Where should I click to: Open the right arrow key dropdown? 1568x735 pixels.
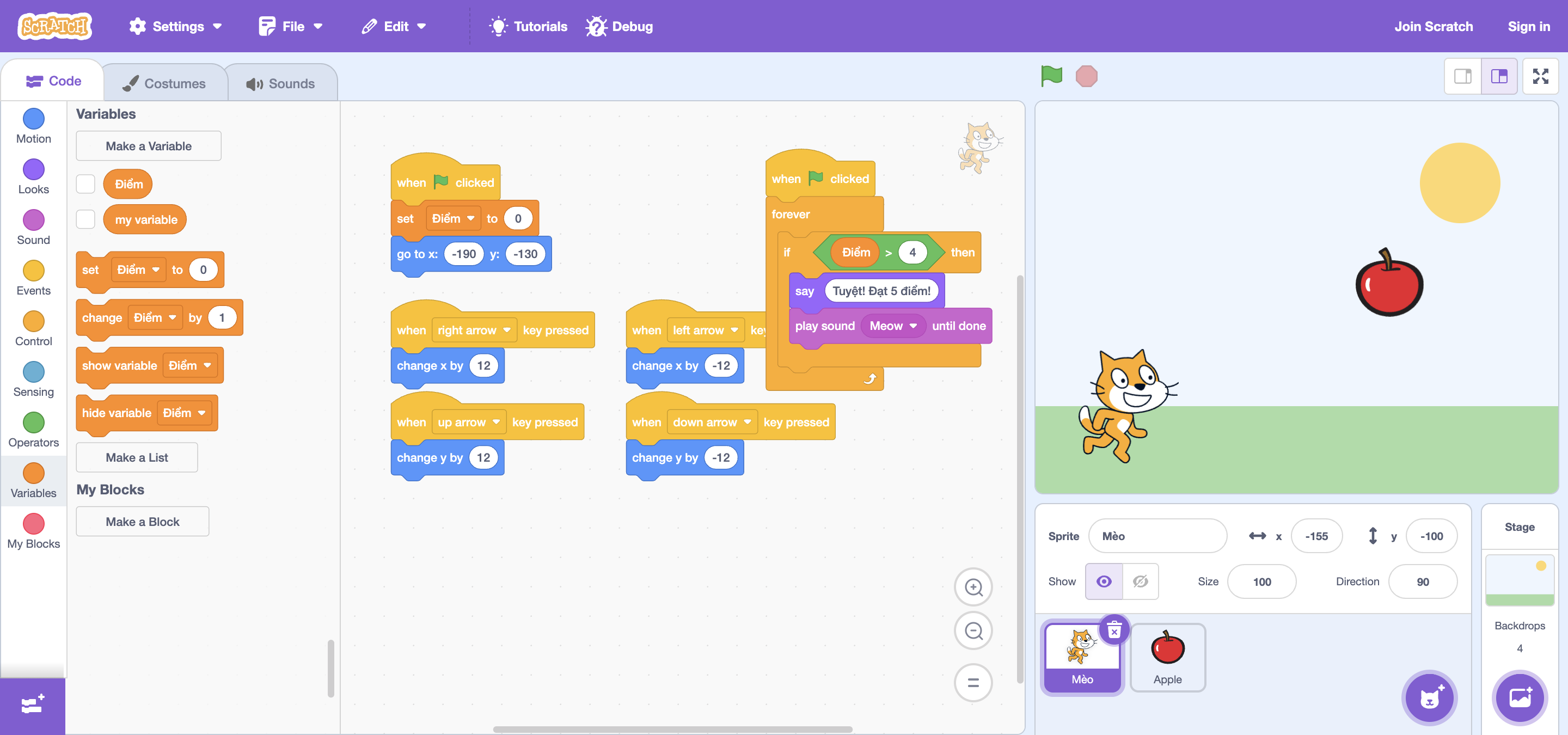(474, 330)
